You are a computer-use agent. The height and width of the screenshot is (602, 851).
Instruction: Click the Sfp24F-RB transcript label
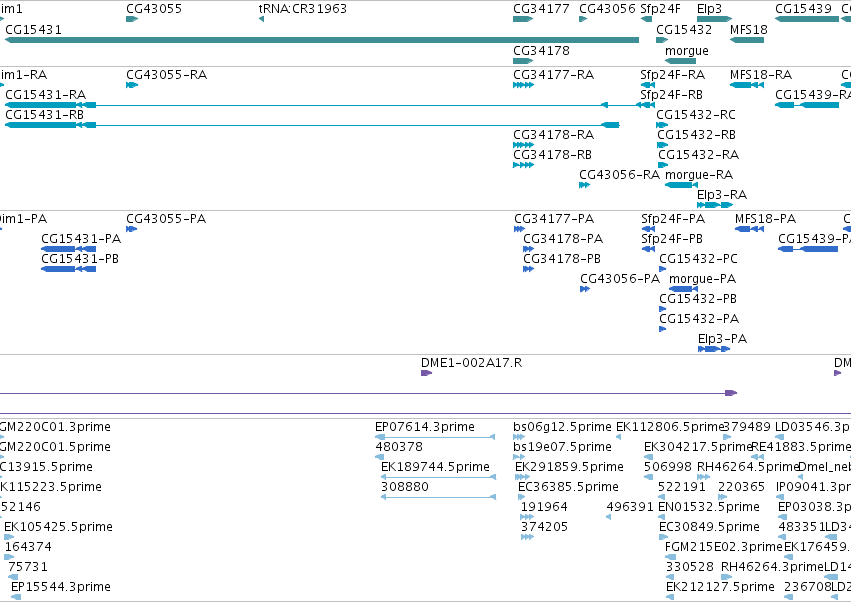[671, 94]
